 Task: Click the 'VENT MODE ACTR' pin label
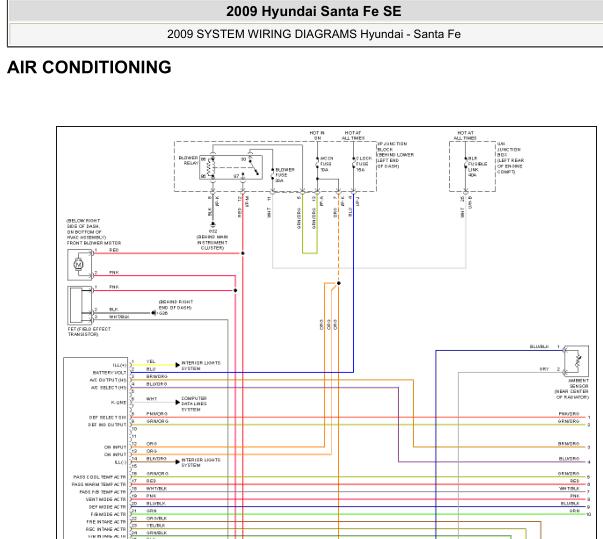coord(106,499)
